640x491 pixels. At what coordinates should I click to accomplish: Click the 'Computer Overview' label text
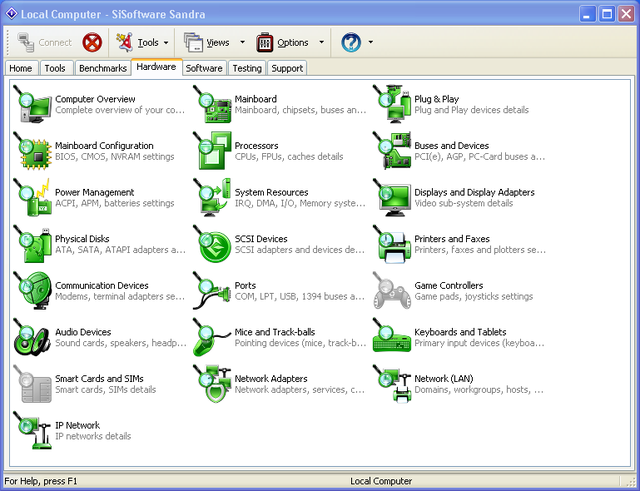(95, 99)
